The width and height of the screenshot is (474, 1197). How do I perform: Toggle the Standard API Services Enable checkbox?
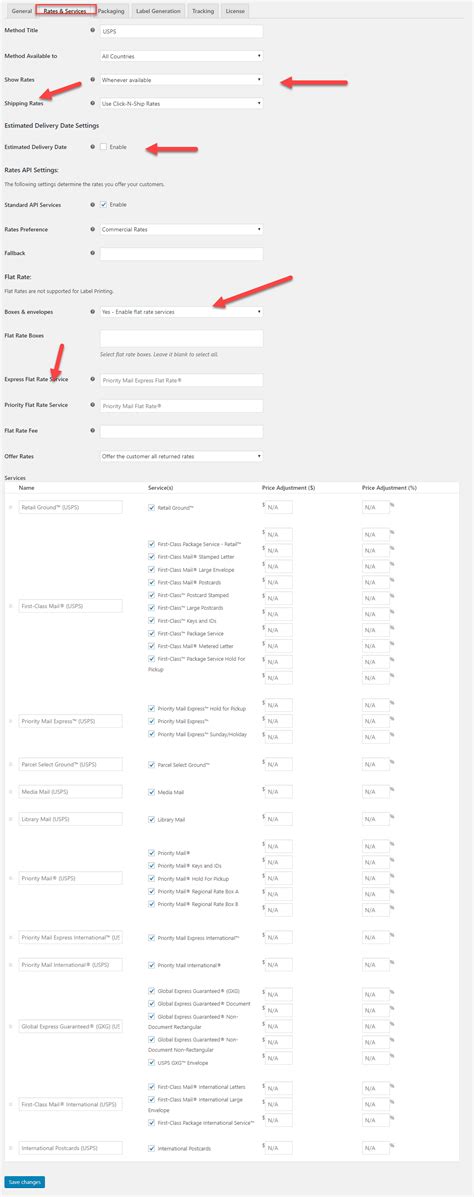104,205
